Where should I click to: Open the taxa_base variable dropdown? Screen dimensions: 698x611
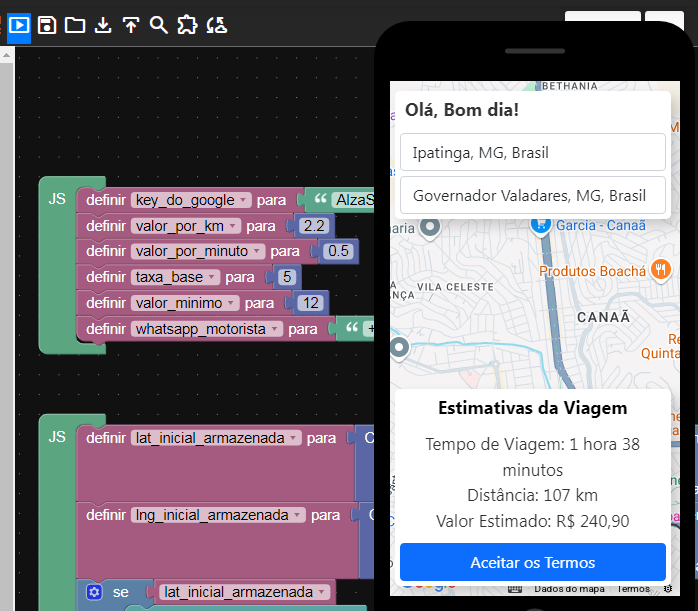(212, 277)
